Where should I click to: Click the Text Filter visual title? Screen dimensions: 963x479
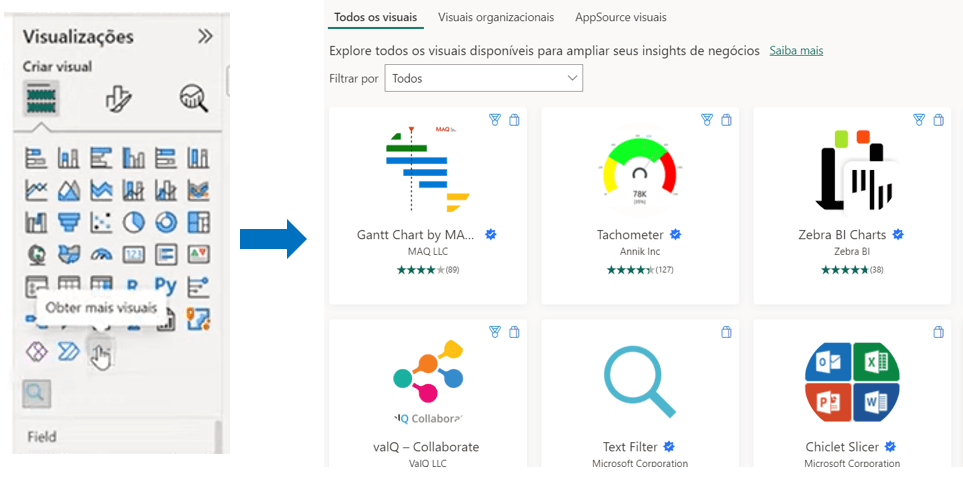pos(630,447)
